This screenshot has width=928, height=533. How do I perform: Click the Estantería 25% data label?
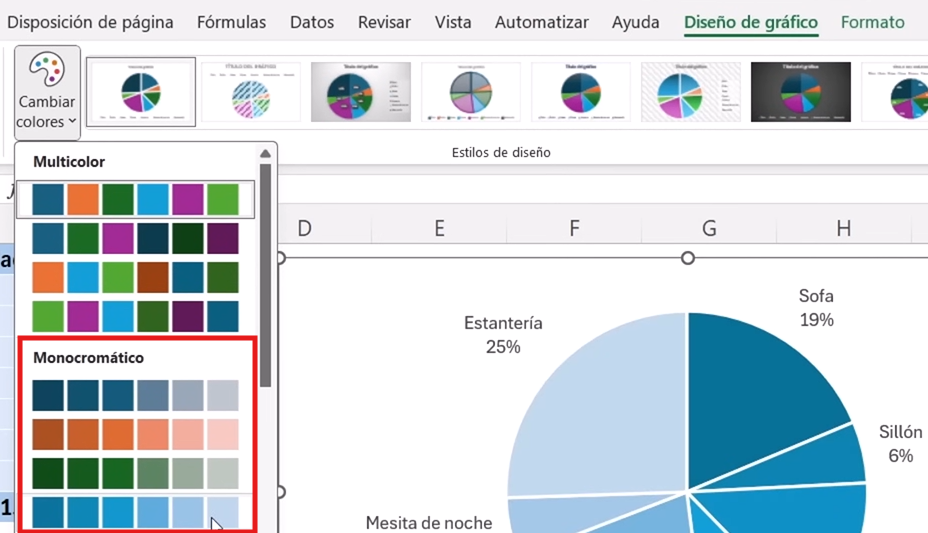tap(503, 335)
